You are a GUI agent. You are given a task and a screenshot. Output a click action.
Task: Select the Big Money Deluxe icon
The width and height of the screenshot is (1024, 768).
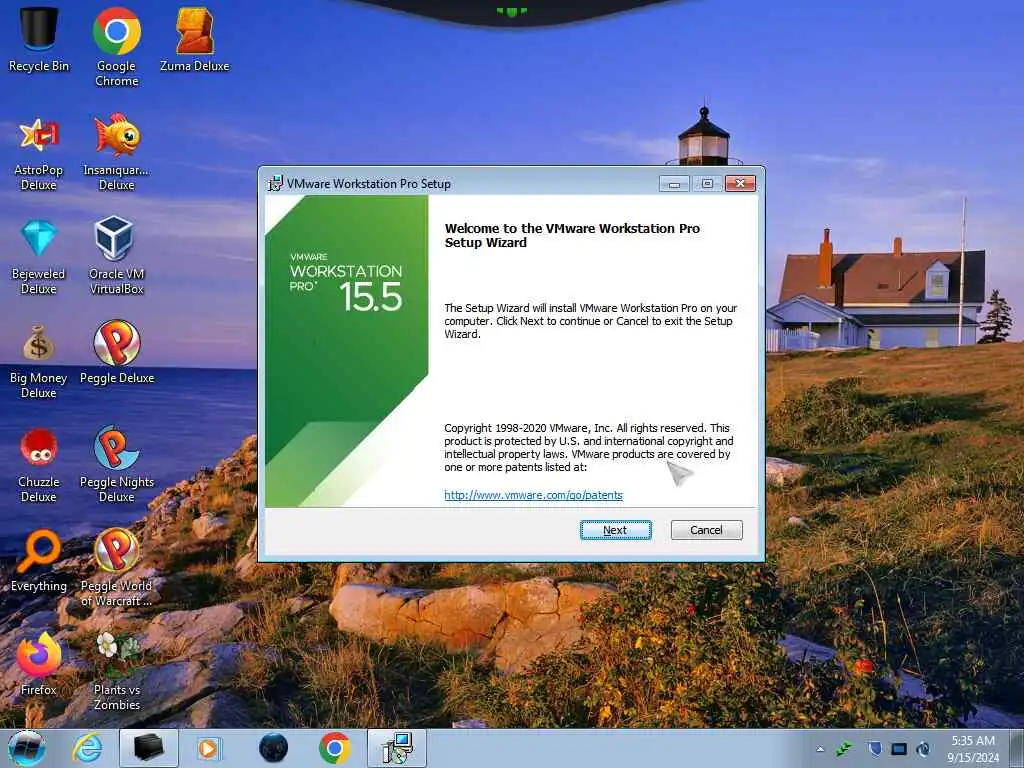pyautogui.click(x=39, y=361)
